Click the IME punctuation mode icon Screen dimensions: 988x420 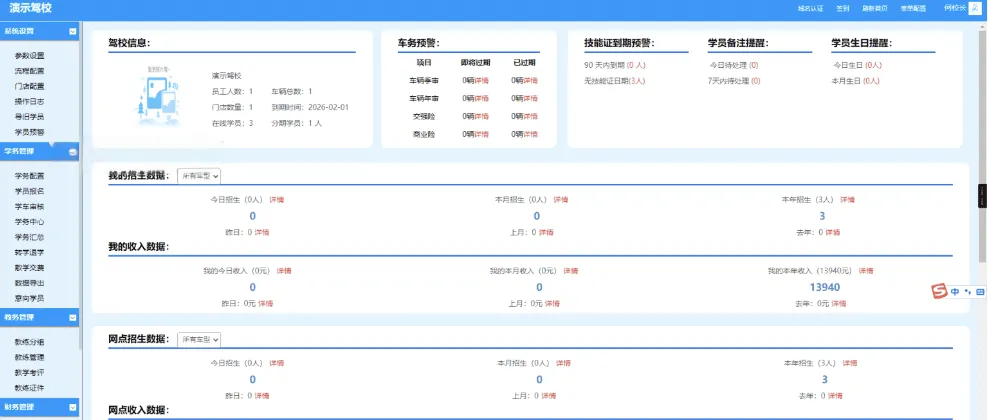(x=968, y=292)
